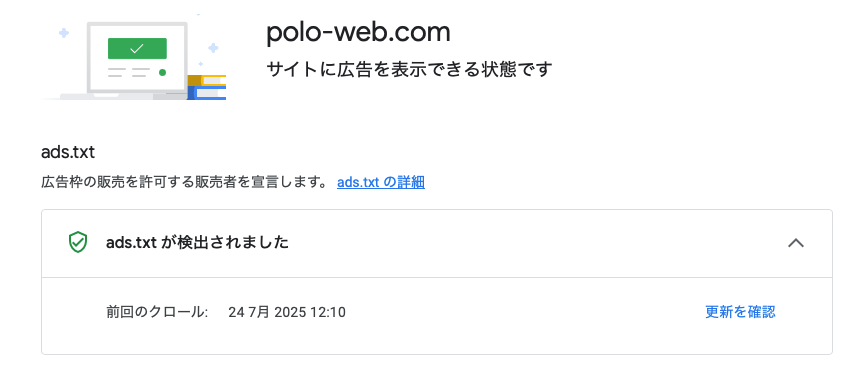
Task: Click the gray text lines in the monitor illustration
Action: 129,72
